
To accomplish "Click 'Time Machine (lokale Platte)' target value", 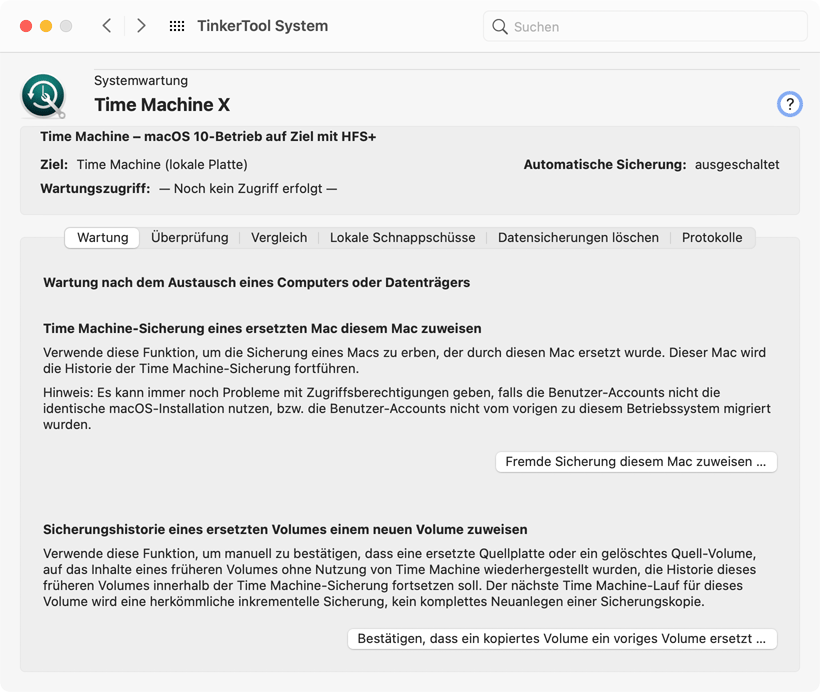I will pos(162,165).
